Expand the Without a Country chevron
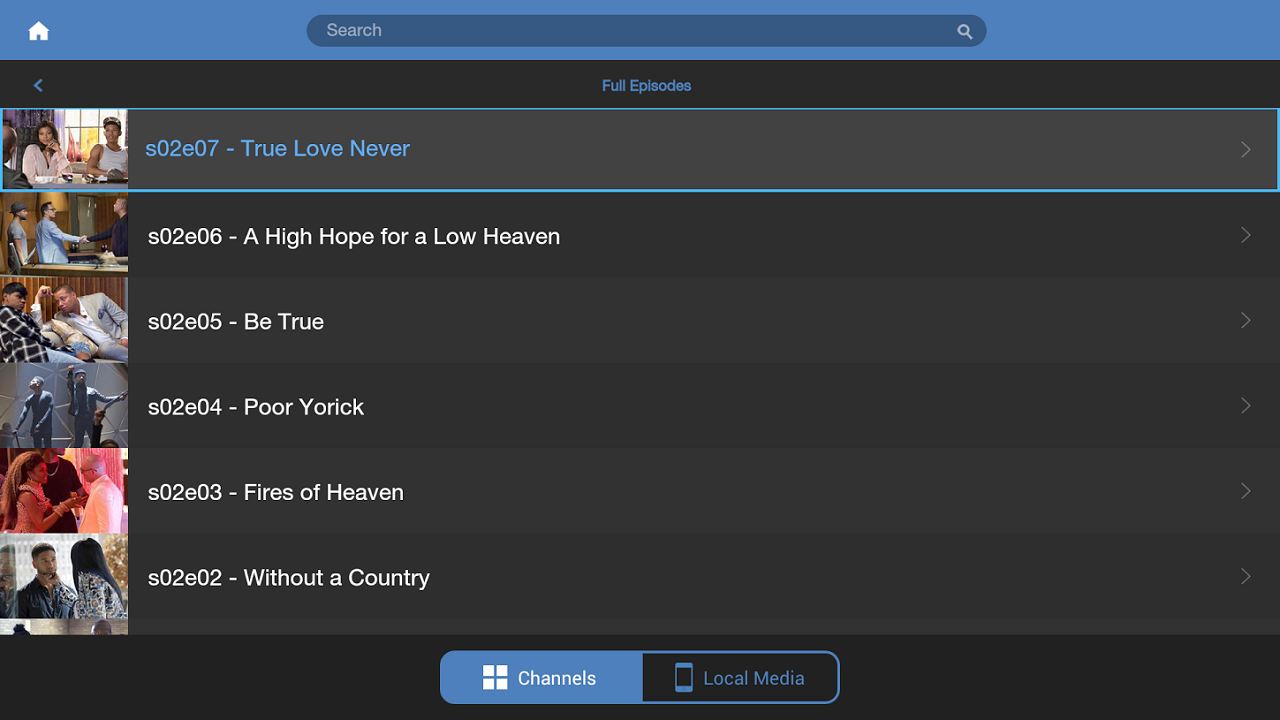This screenshot has height=720, width=1280. (x=1246, y=576)
